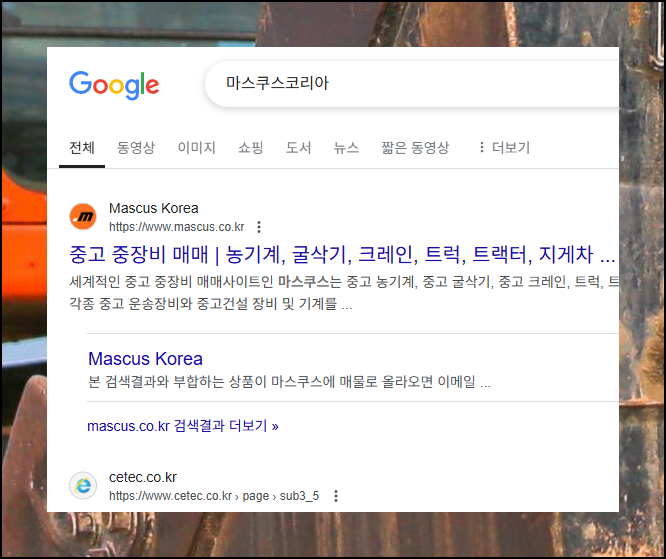666x559 pixels.
Task: Open the 더보기 more tabs dropdown
Action: coord(504,147)
